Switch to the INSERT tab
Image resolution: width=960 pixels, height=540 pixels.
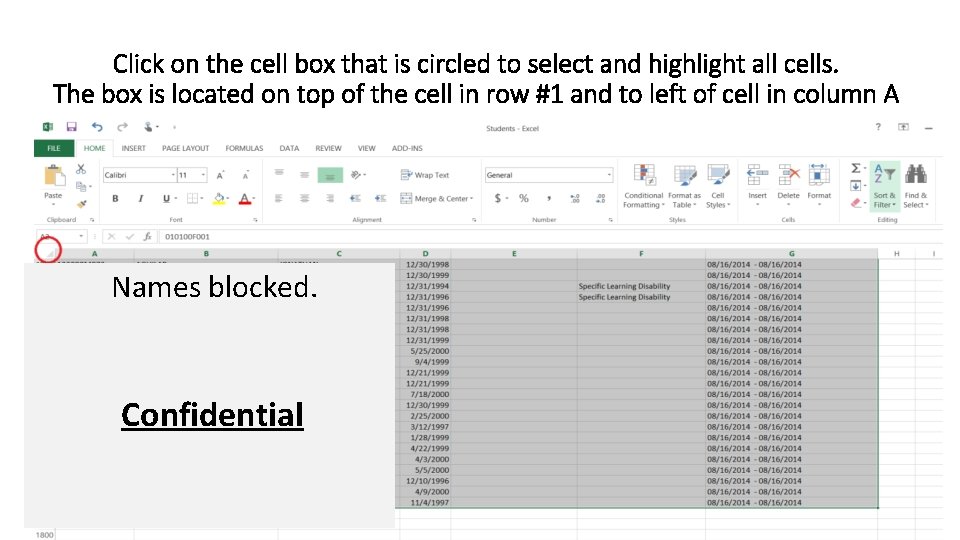133,148
